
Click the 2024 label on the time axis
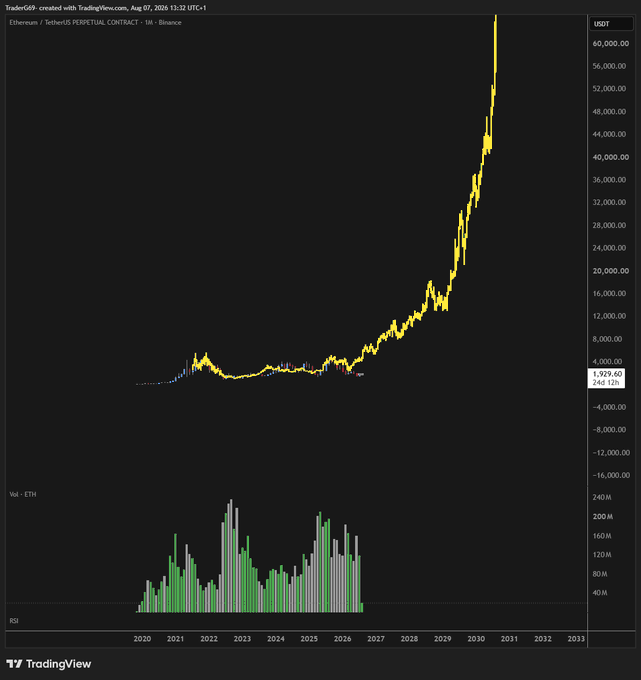276,639
